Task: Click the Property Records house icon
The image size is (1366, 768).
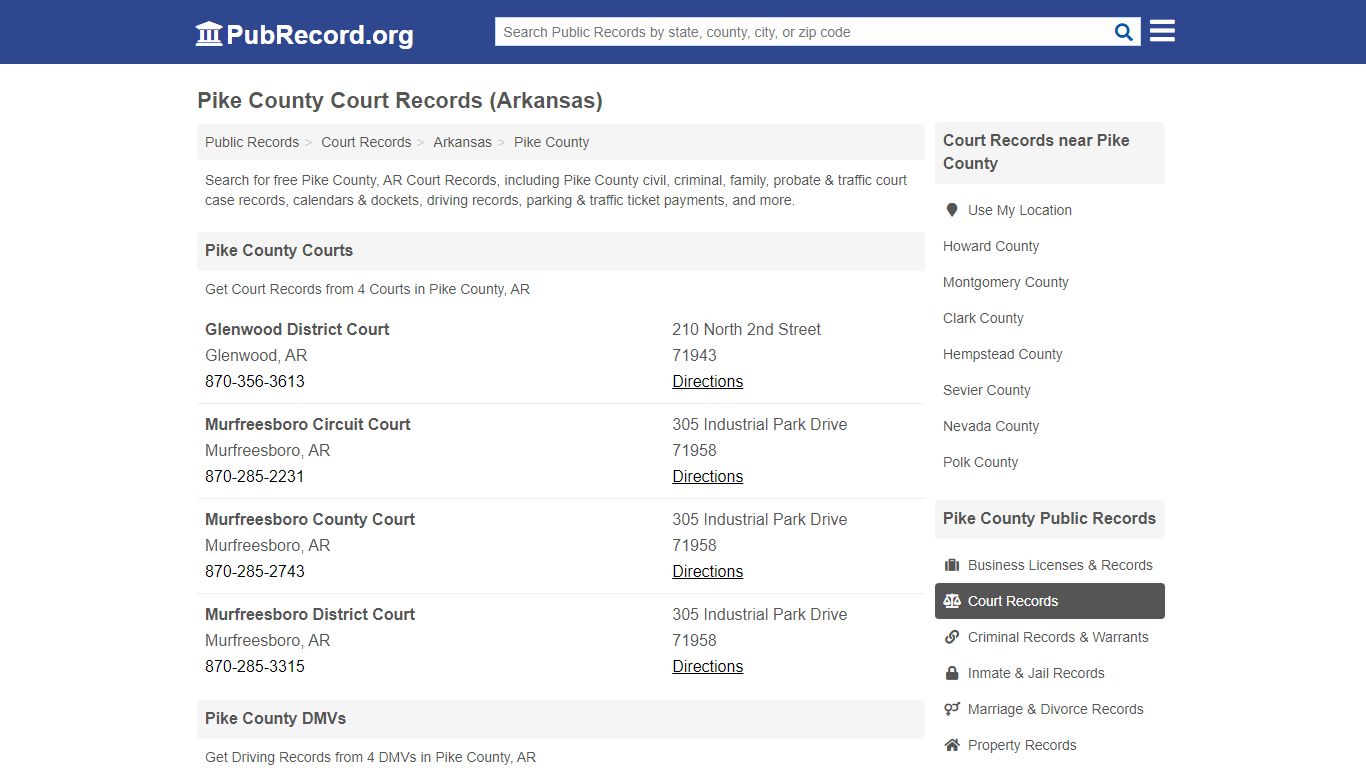Action: (952, 745)
